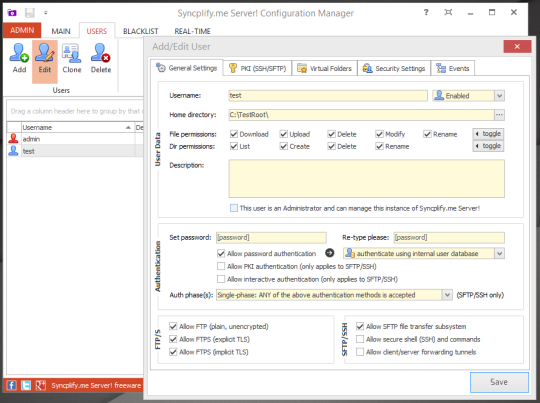Switch to the Security Settings tab
This screenshot has width=540, height=403.
click(x=394, y=68)
